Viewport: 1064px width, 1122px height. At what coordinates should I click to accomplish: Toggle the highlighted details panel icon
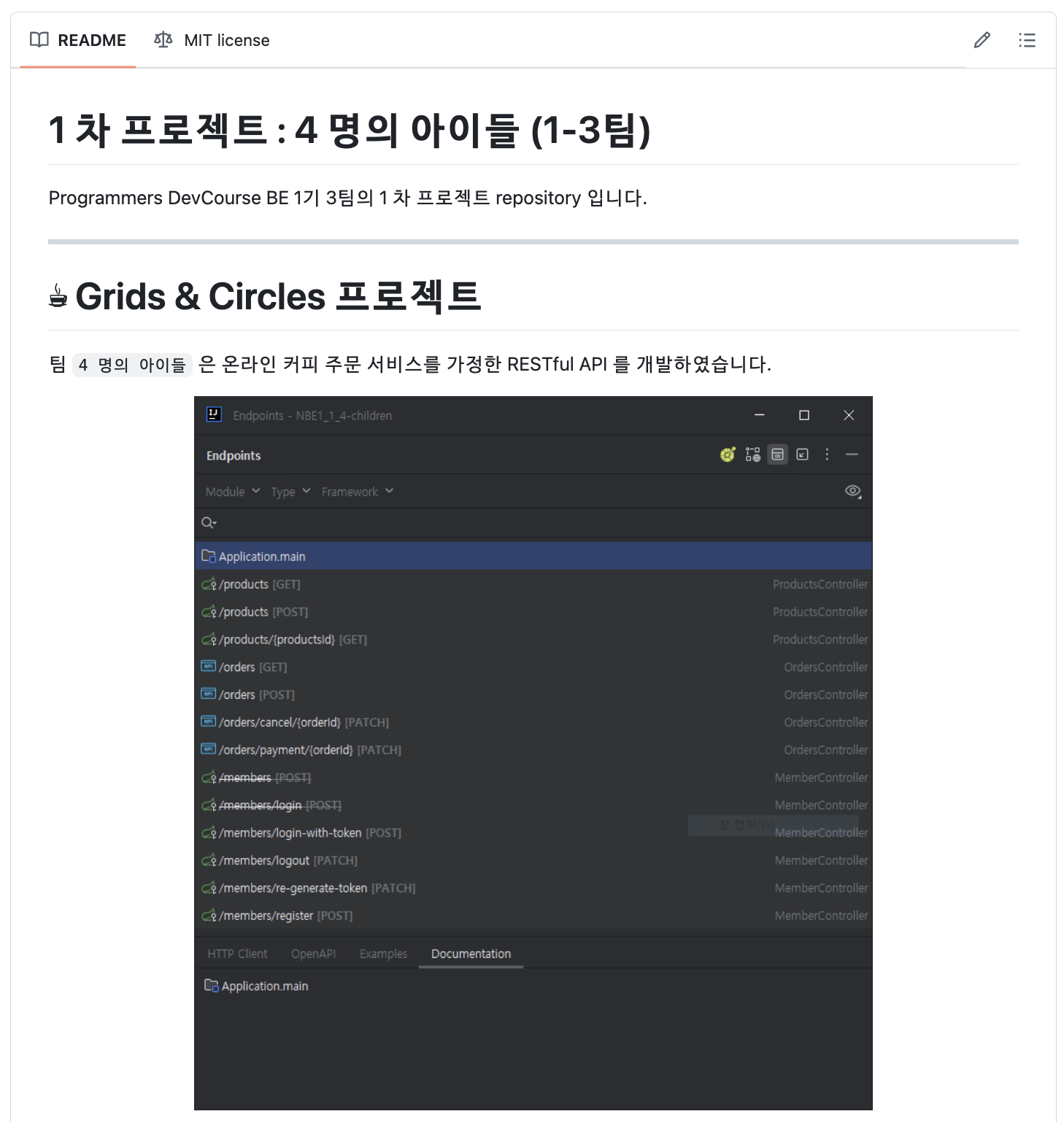coord(778,454)
